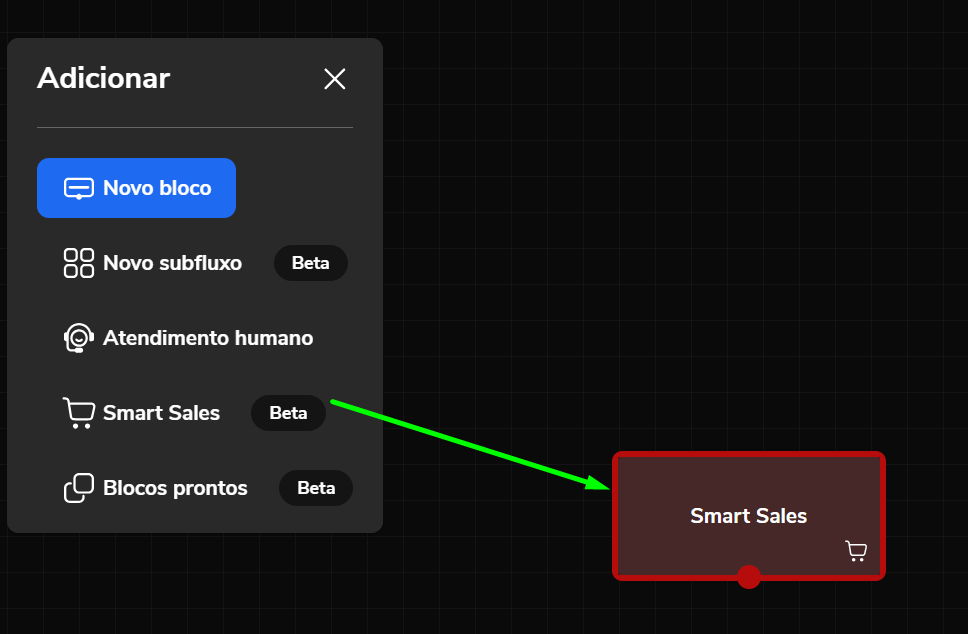Viewport: 968px width, 634px height.
Task: Add a Smart Sales item from menu
Action: coord(161,413)
